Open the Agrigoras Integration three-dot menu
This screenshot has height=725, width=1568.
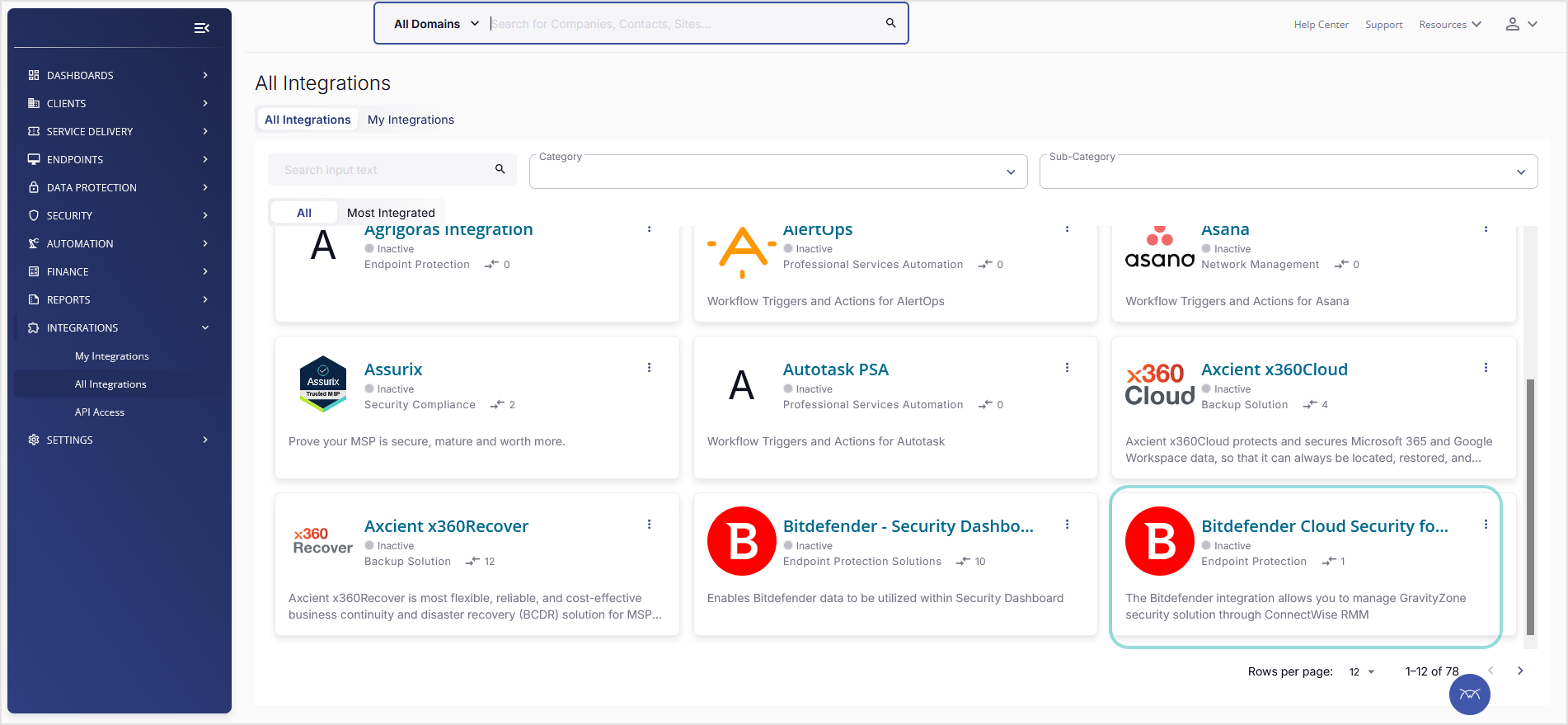coord(650,229)
